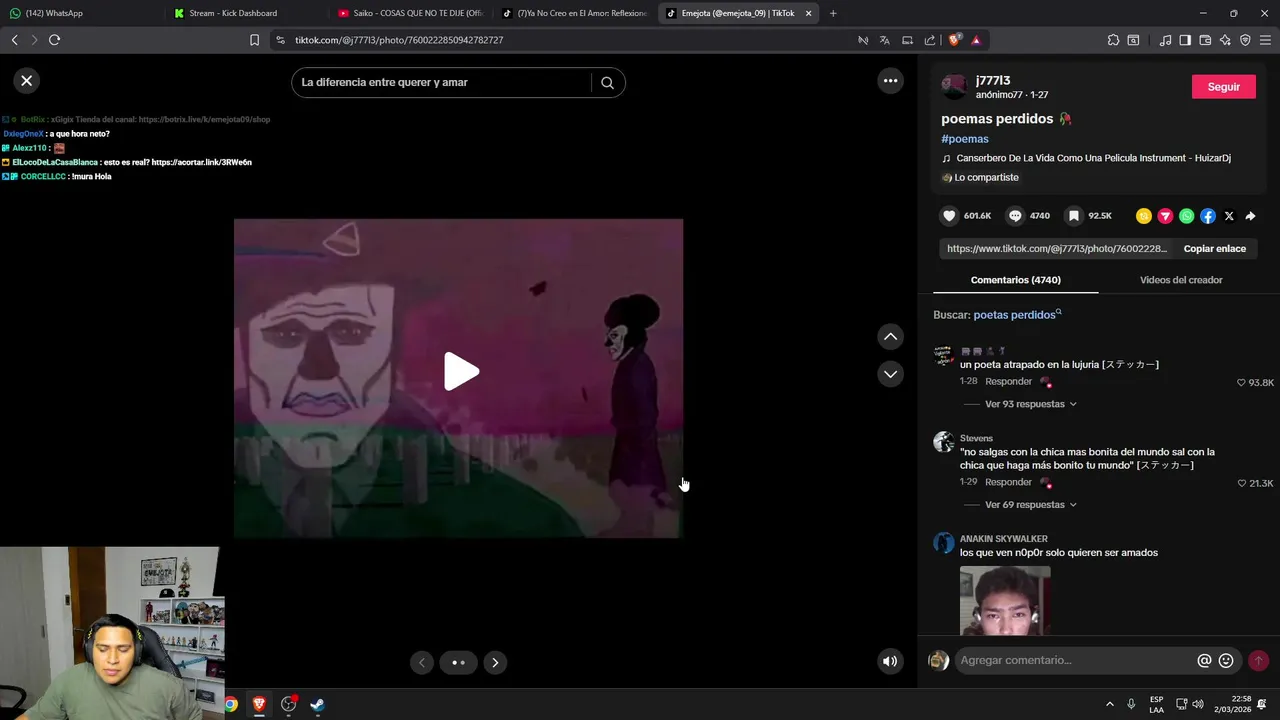Click ANAKIN SKYWALKER username
The width and height of the screenshot is (1280, 720).
coord(1003,539)
